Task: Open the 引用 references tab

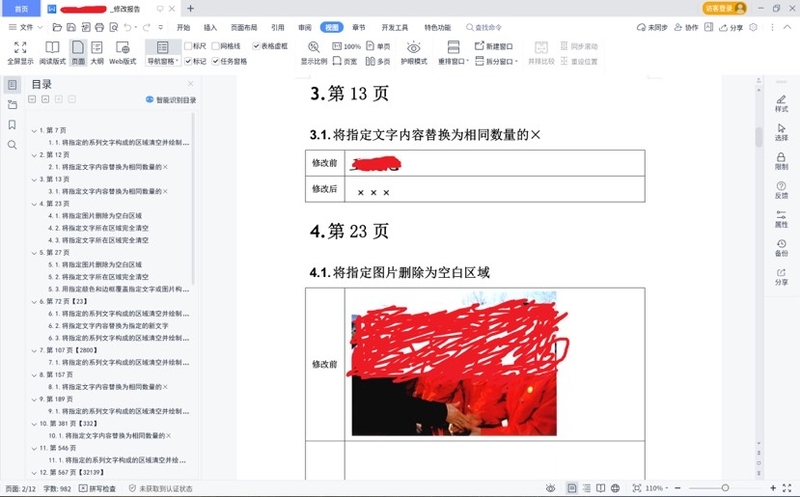Action: [278, 27]
